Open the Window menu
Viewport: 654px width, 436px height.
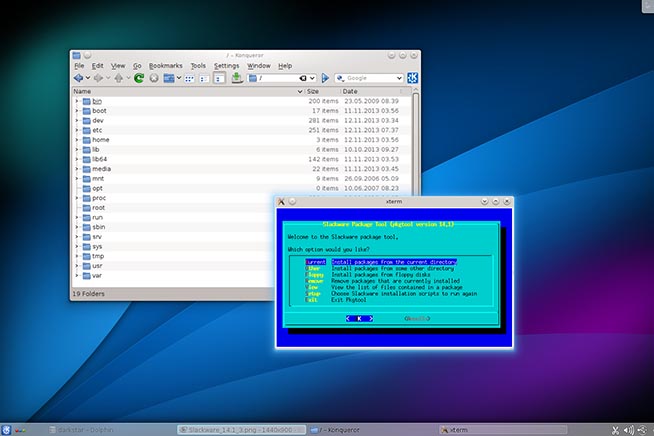pyautogui.click(x=259, y=66)
